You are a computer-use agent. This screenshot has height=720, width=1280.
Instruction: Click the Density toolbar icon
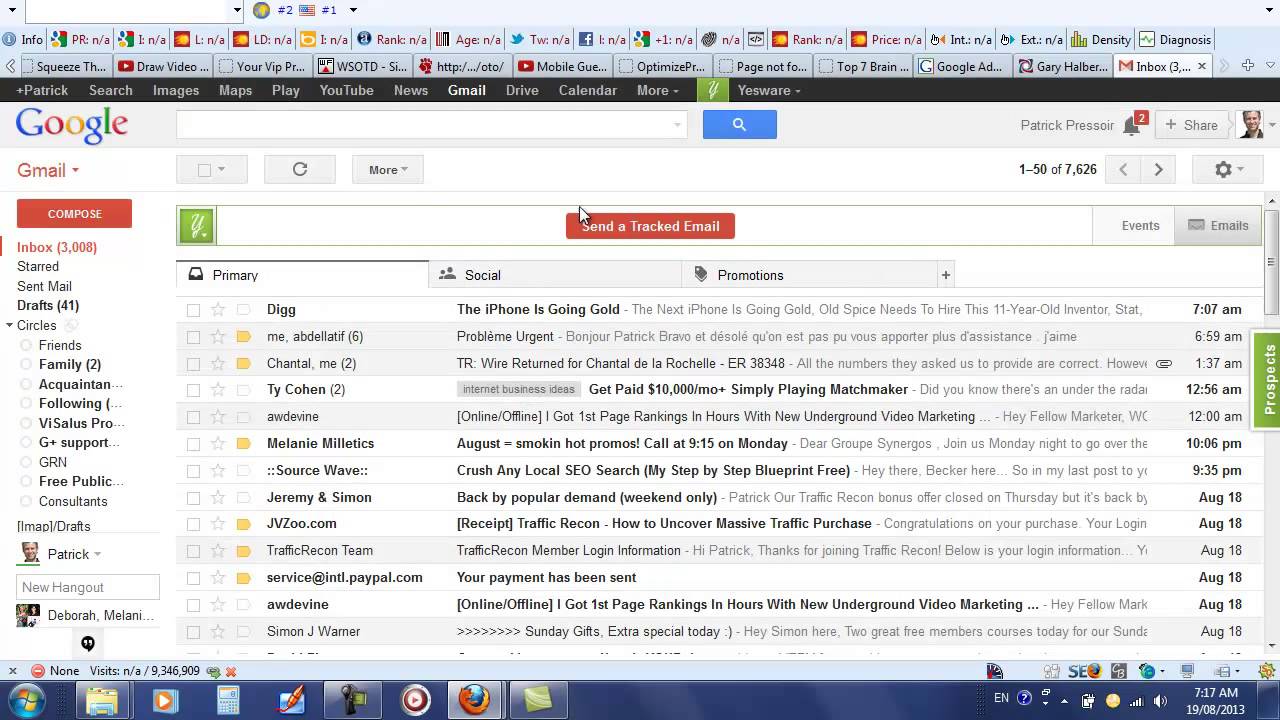[x=1100, y=40]
